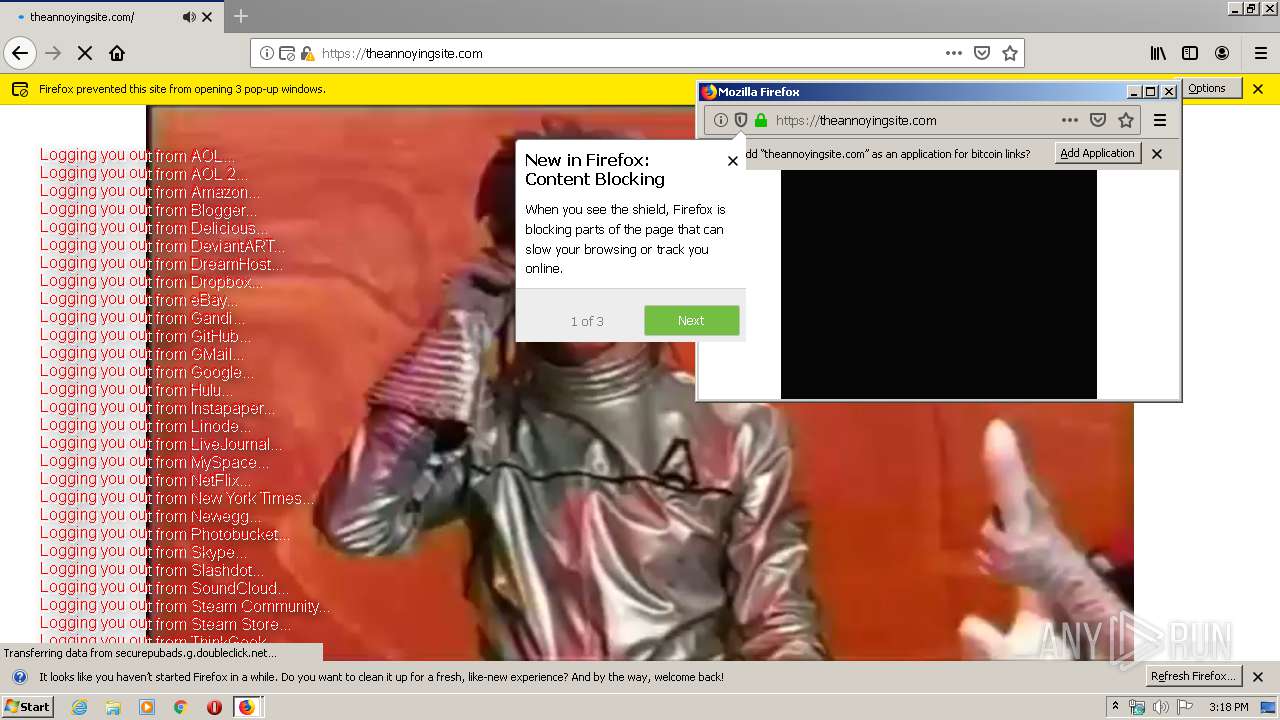1280x720 pixels.
Task: Click the 3:18 PM taskbar clock
Action: [x=1228, y=707]
